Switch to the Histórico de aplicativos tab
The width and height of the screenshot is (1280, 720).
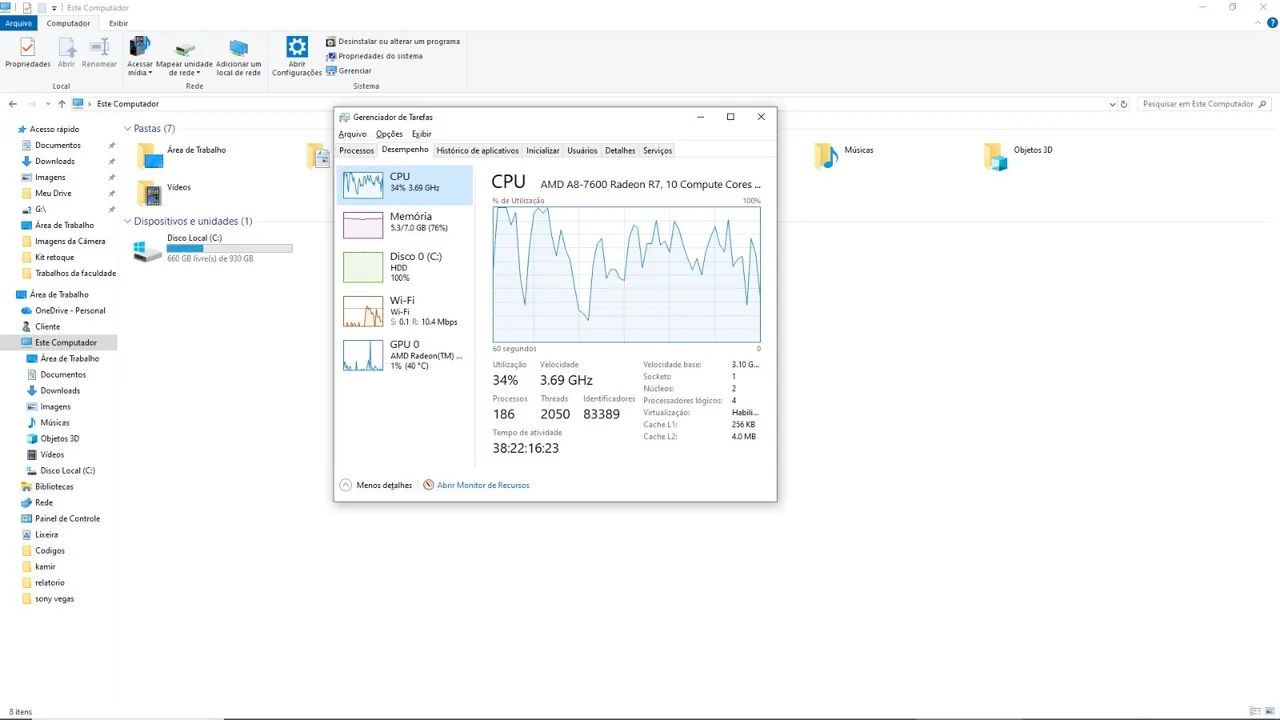tap(478, 151)
